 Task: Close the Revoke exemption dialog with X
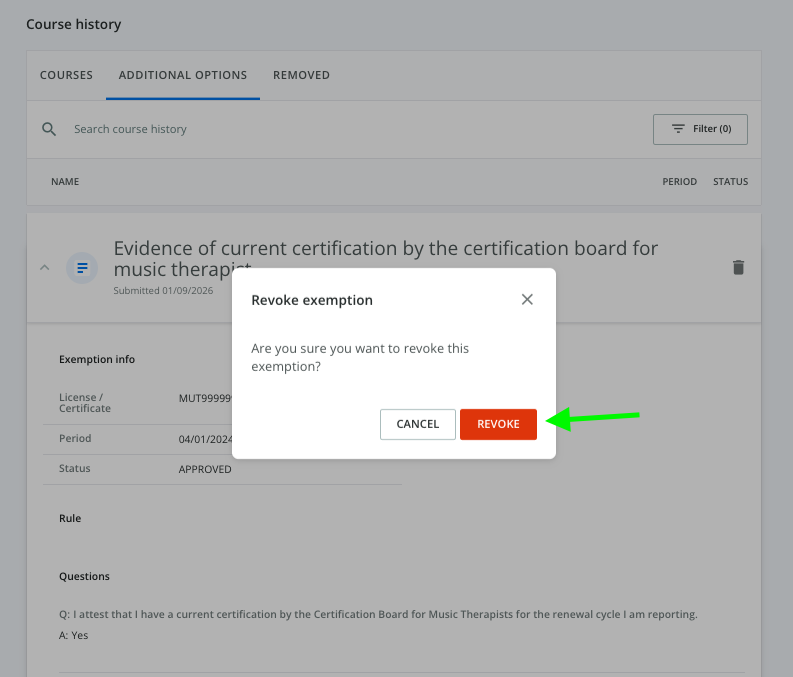[527, 299]
